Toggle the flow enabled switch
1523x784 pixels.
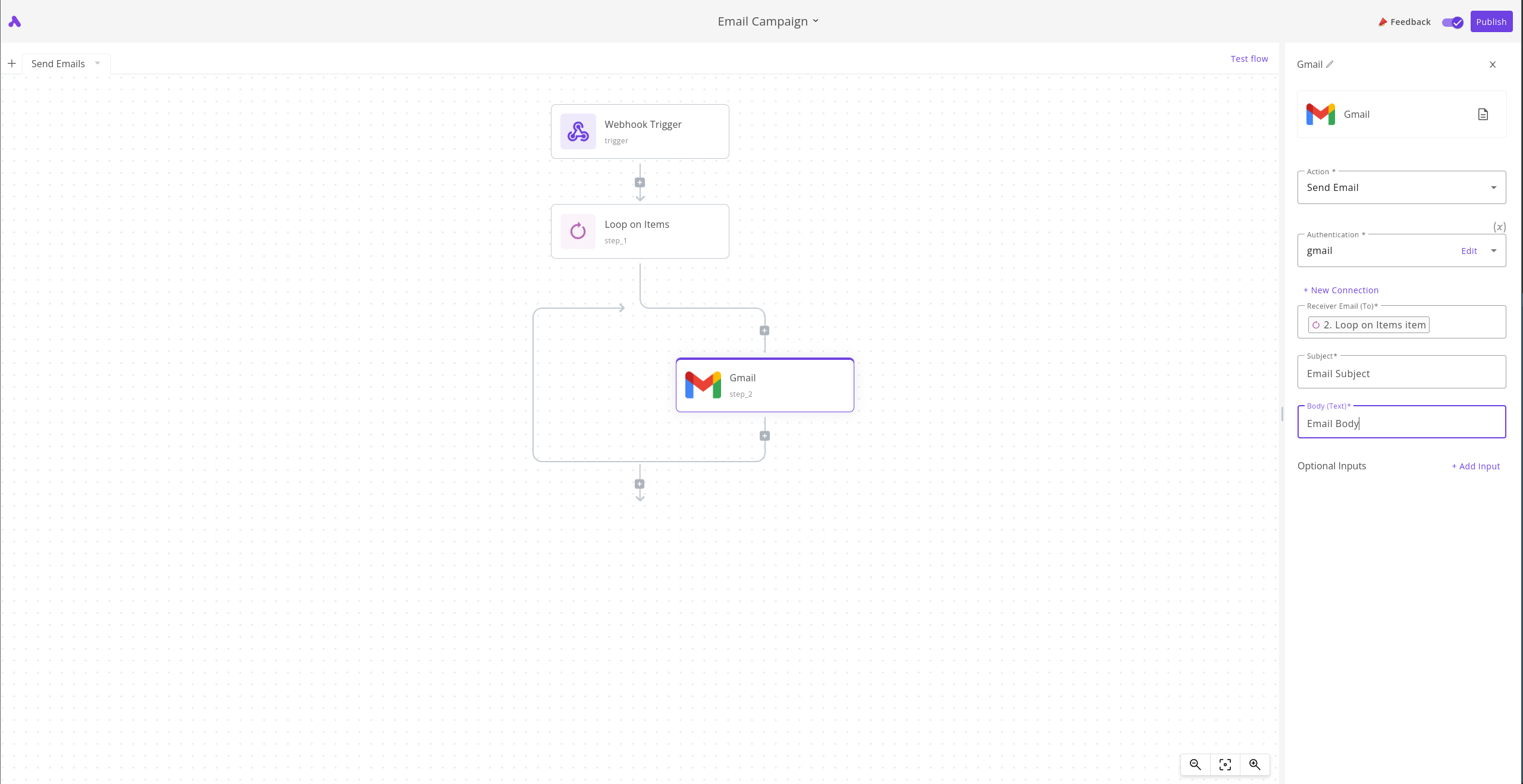(x=1452, y=22)
